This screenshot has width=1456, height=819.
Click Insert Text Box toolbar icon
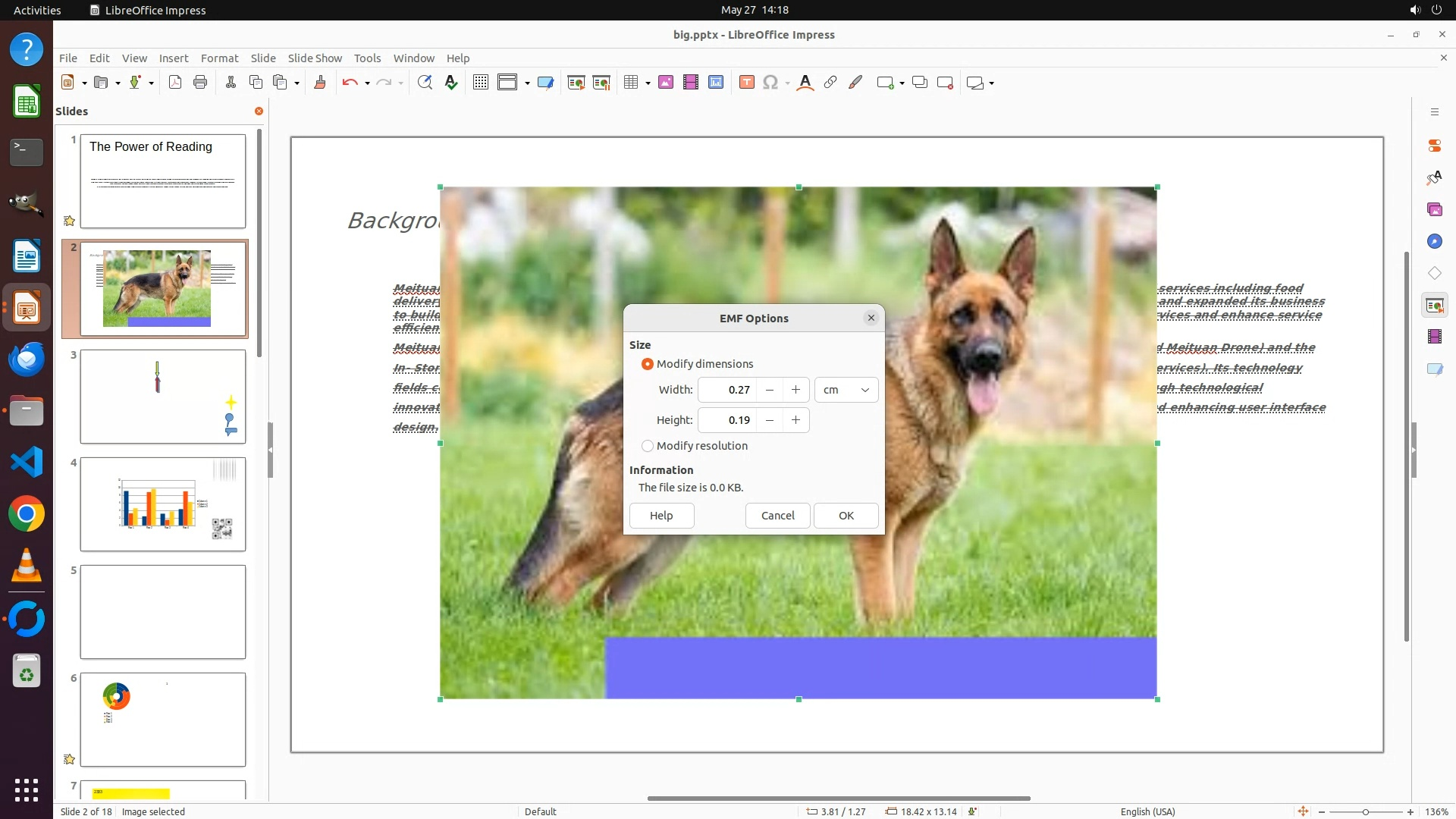tap(746, 83)
